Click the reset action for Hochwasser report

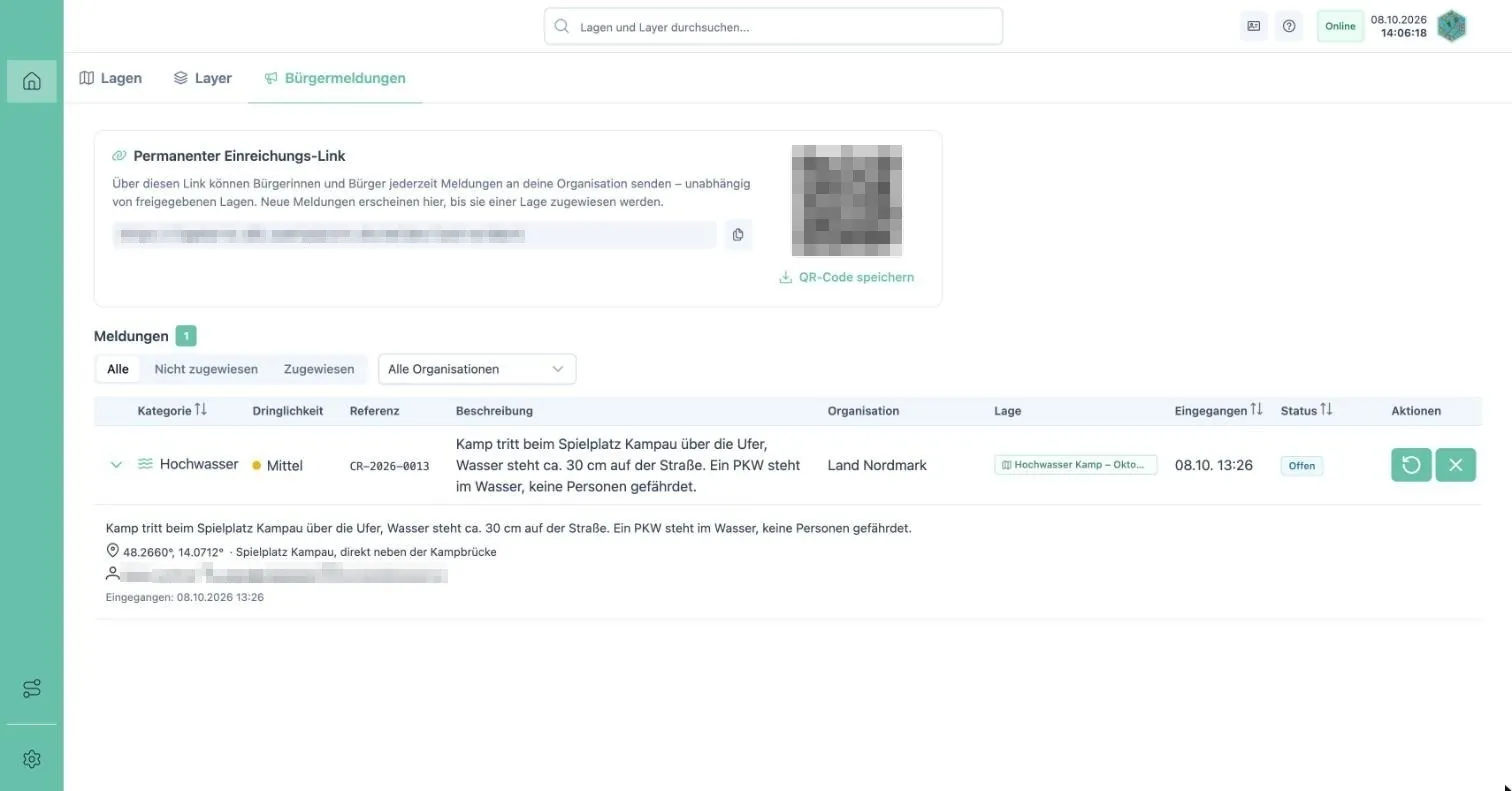1411,465
